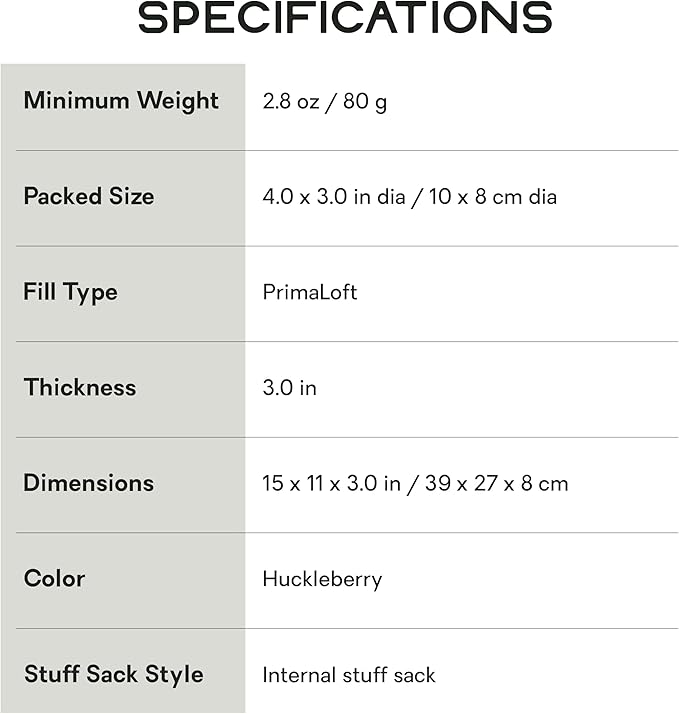Select the Minimum Weight row label
The width and height of the screenshot is (679, 714).
point(121,101)
